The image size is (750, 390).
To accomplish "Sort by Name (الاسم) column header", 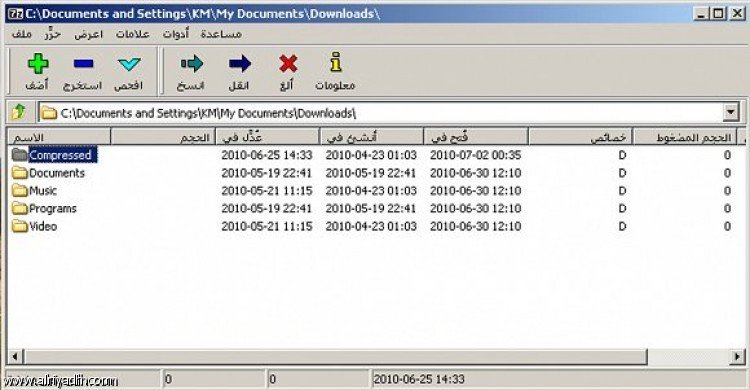I will 59,137.
